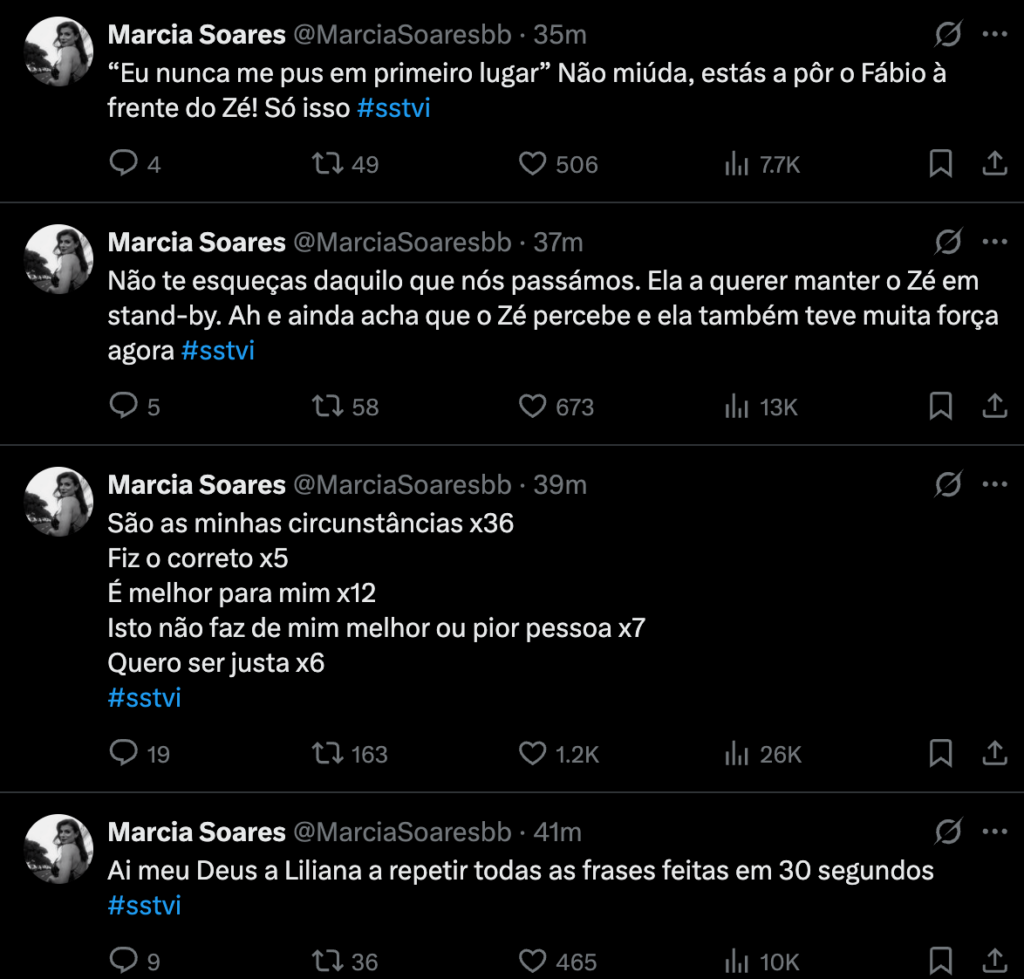Bookmark the first tweet about Fábio
The height and width of the screenshot is (979, 1024).
[x=940, y=164]
